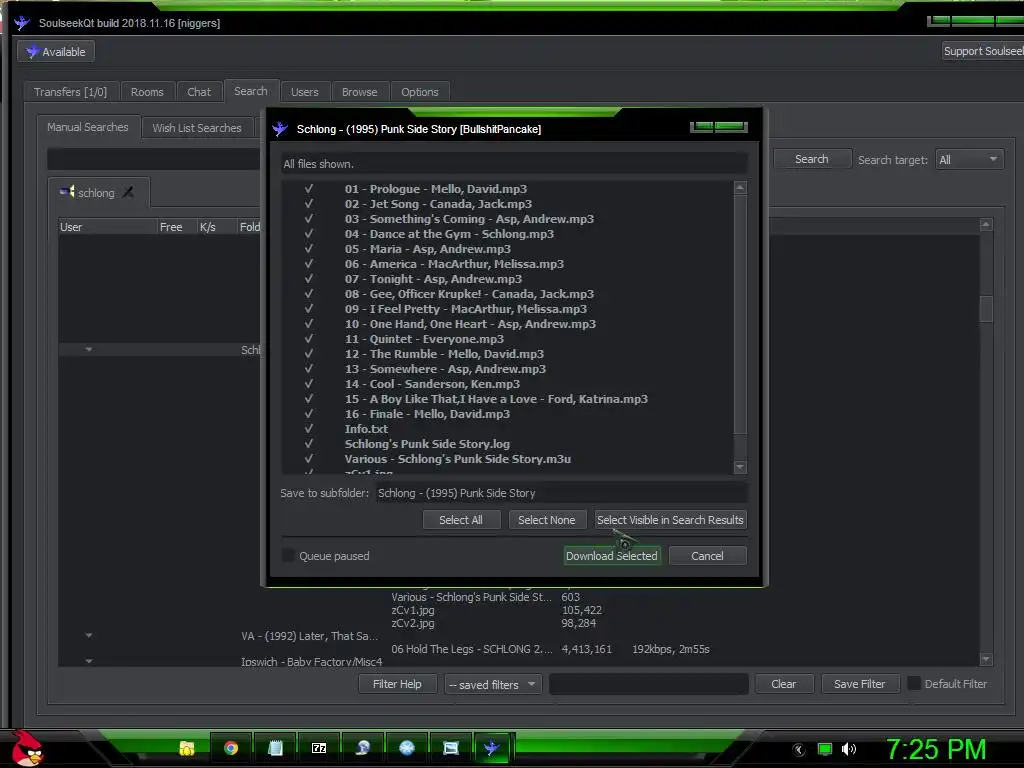Open the Options tab
The width and height of the screenshot is (1024, 768).
tap(420, 92)
